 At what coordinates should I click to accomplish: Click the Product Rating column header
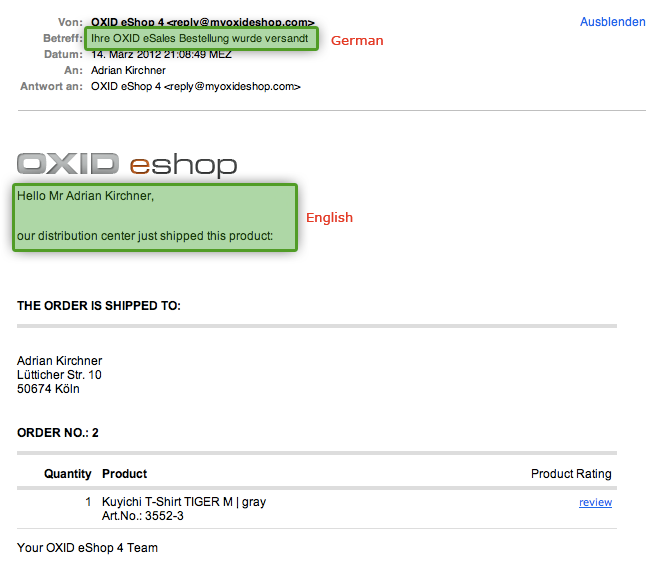click(x=571, y=474)
